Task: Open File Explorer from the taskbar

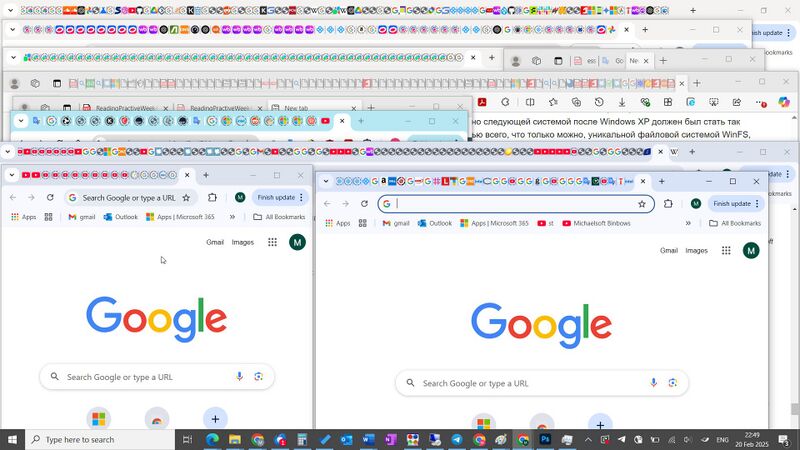Action: pyautogui.click(x=235, y=439)
